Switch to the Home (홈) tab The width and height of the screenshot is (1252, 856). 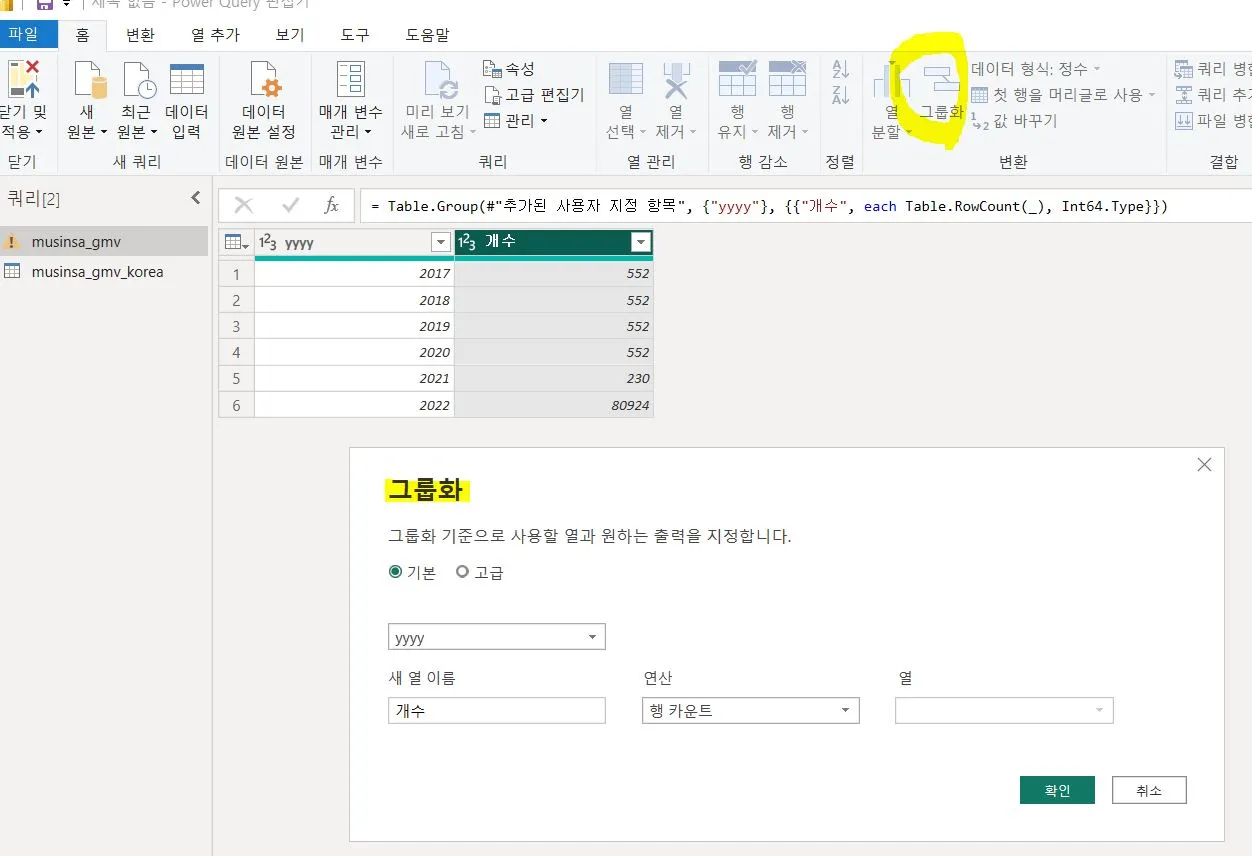pyautogui.click(x=83, y=35)
